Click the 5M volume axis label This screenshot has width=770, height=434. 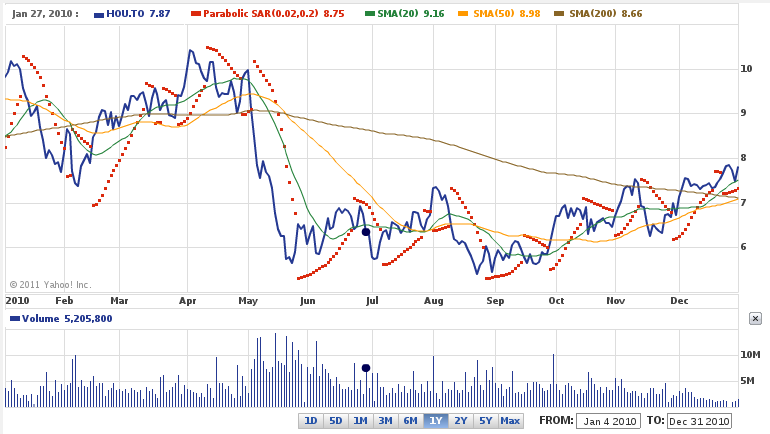[x=747, y=380]
